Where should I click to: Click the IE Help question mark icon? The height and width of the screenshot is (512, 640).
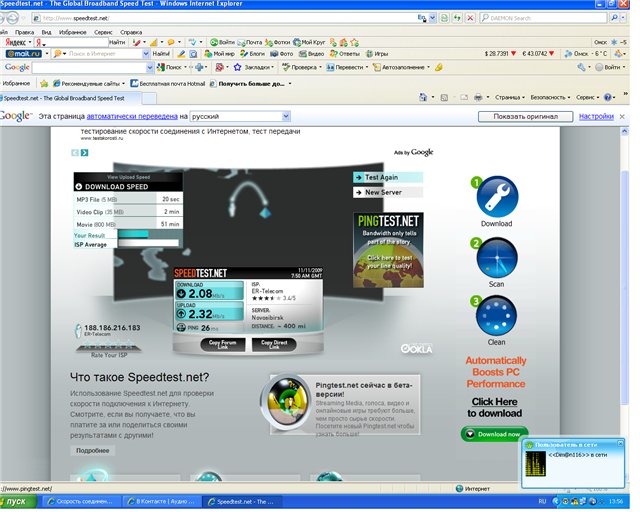(607, 97)
